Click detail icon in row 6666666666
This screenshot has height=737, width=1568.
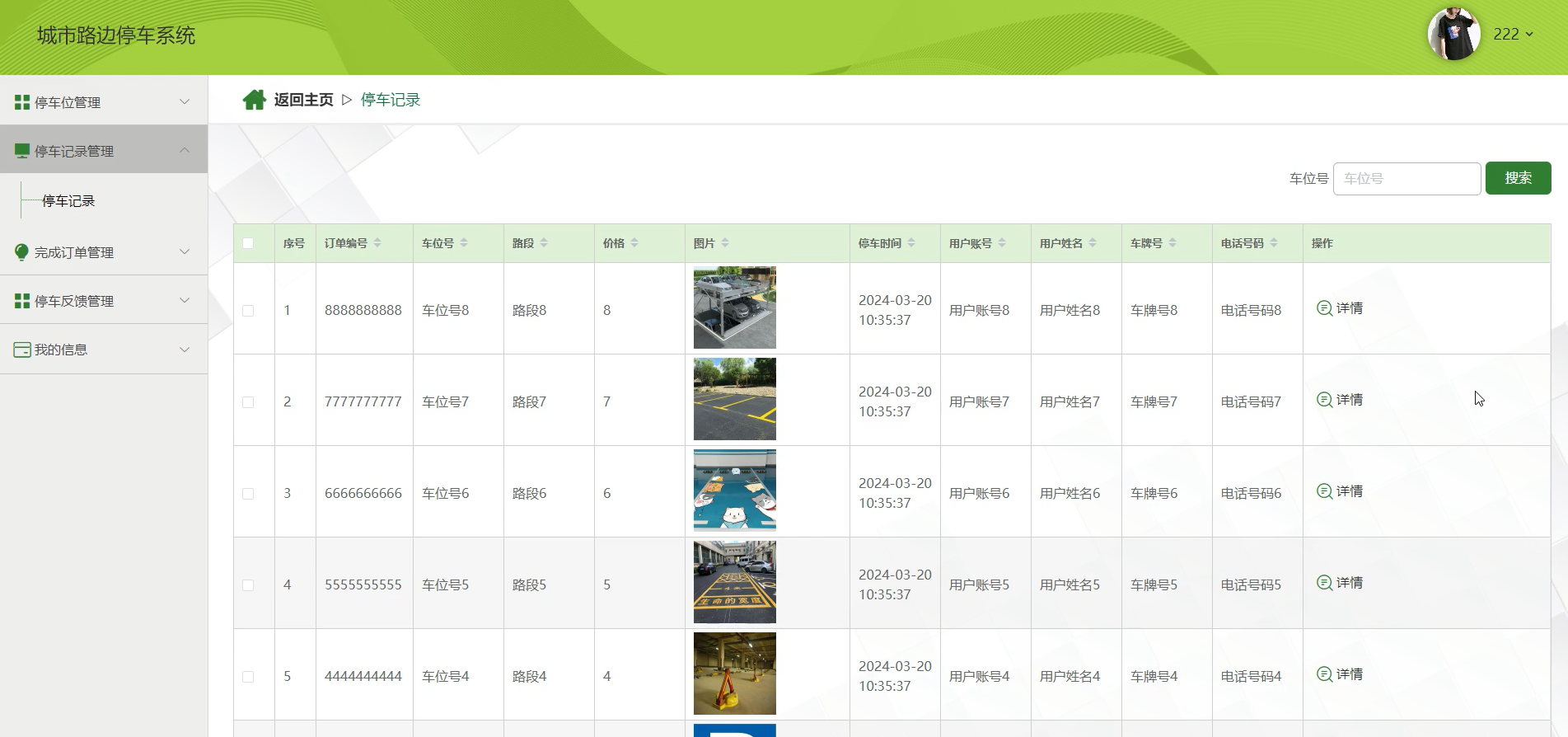point(1324,491)
